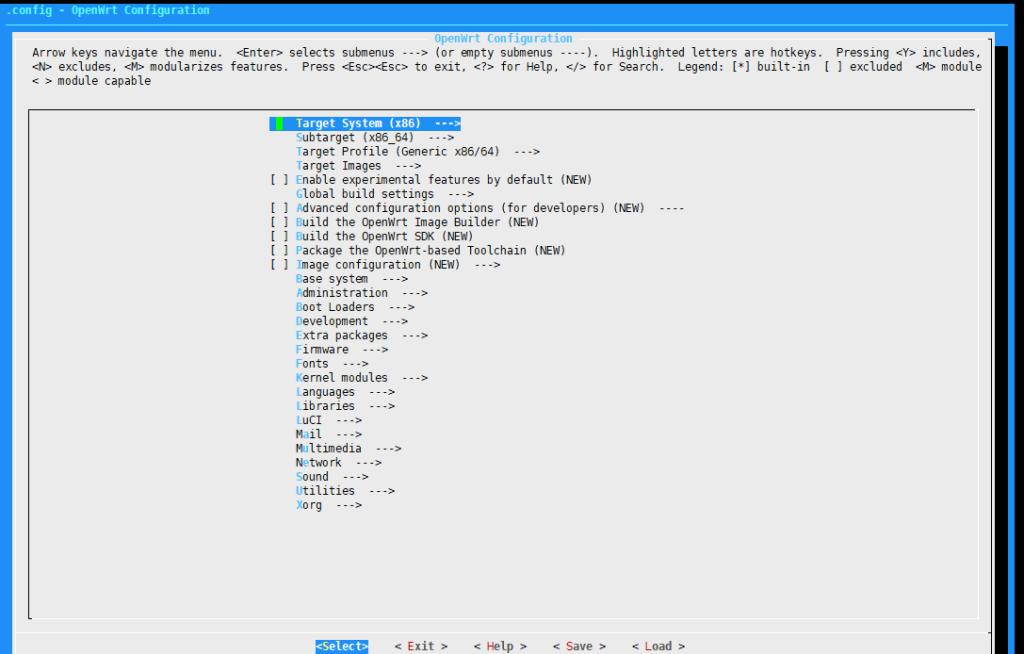
Task: Click the '.config - OpenWrt Configuration' header text
Action: point(108,10)
